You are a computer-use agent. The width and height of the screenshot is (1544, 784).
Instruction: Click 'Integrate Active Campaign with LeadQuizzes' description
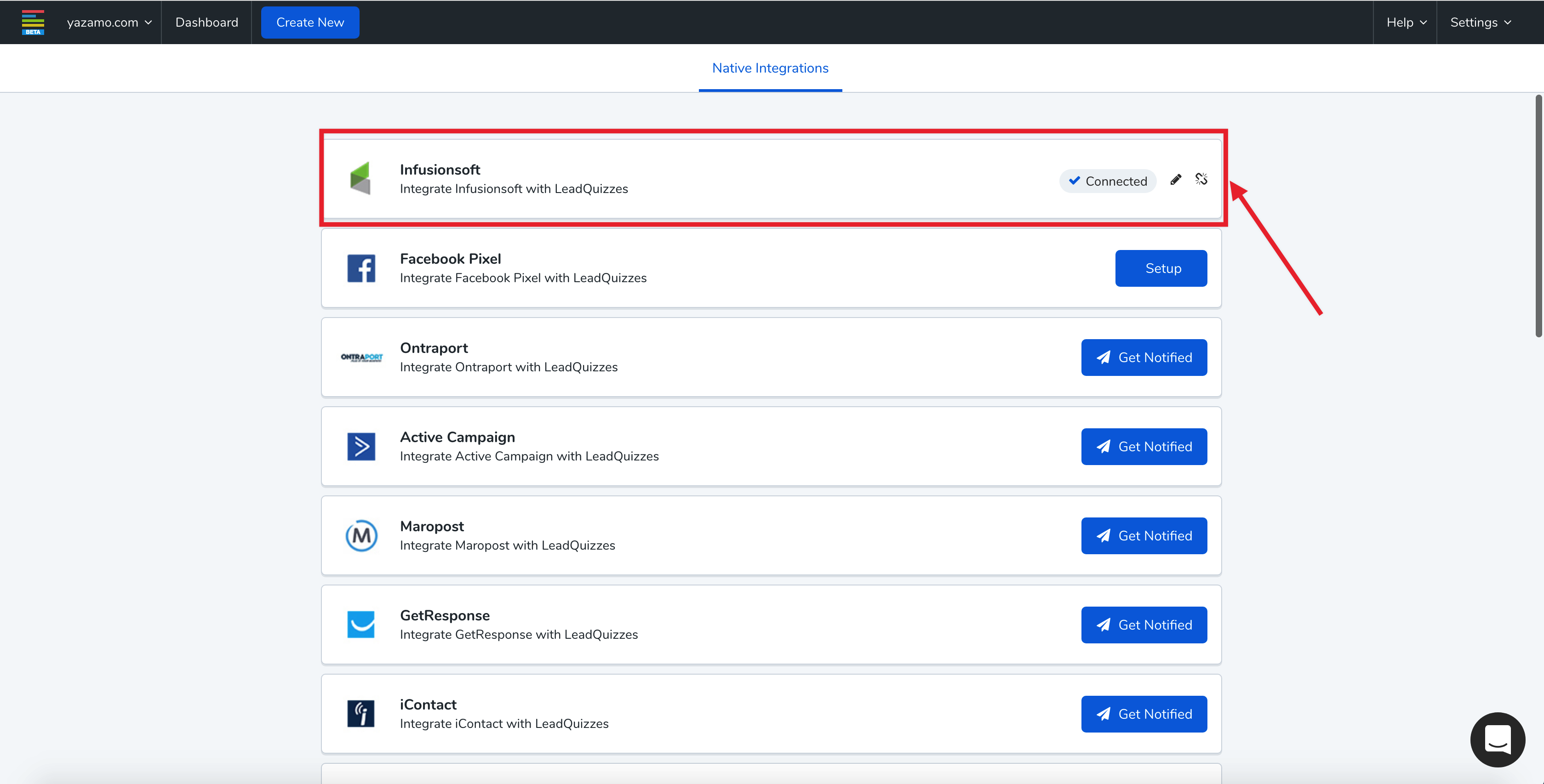coord(529,456)
